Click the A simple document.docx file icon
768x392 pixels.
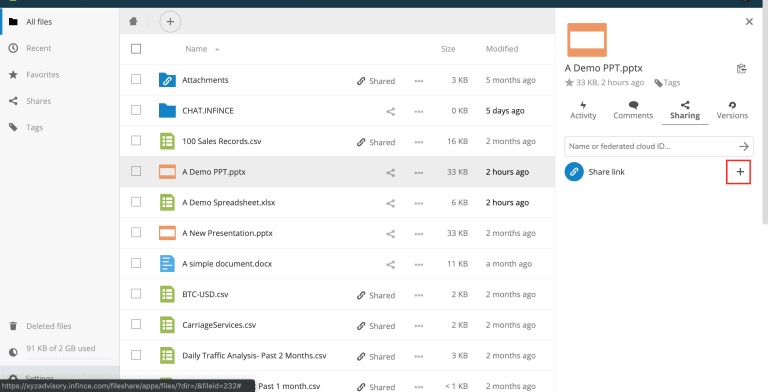coord(168,264)
